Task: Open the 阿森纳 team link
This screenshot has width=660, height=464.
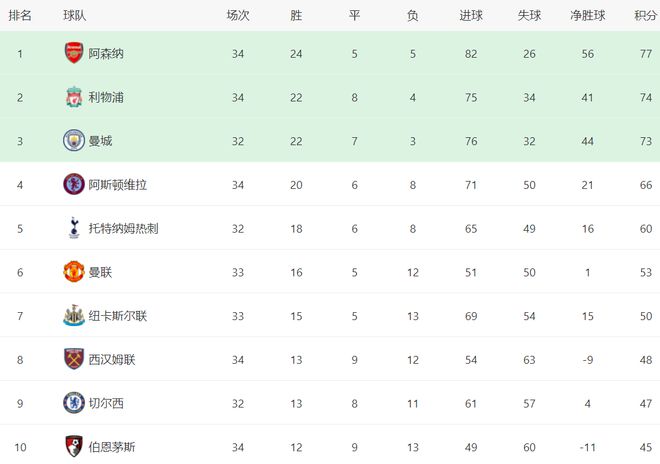Action: [106, 53]
